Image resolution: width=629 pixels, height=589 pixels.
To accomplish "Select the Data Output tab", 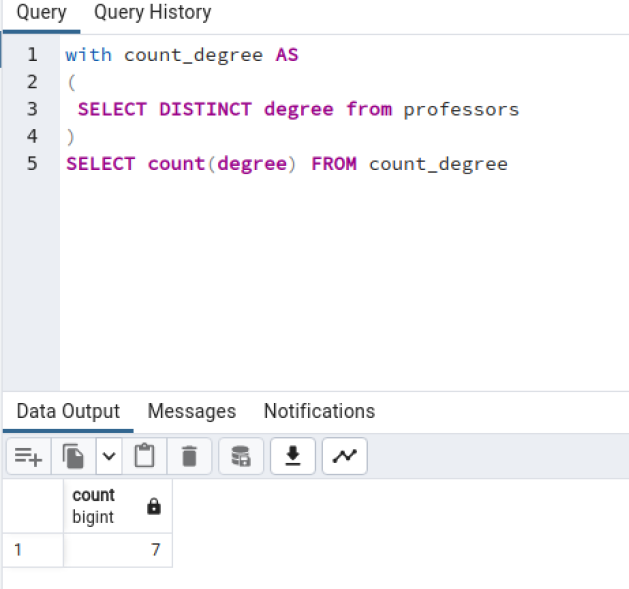I will [68, 411].
